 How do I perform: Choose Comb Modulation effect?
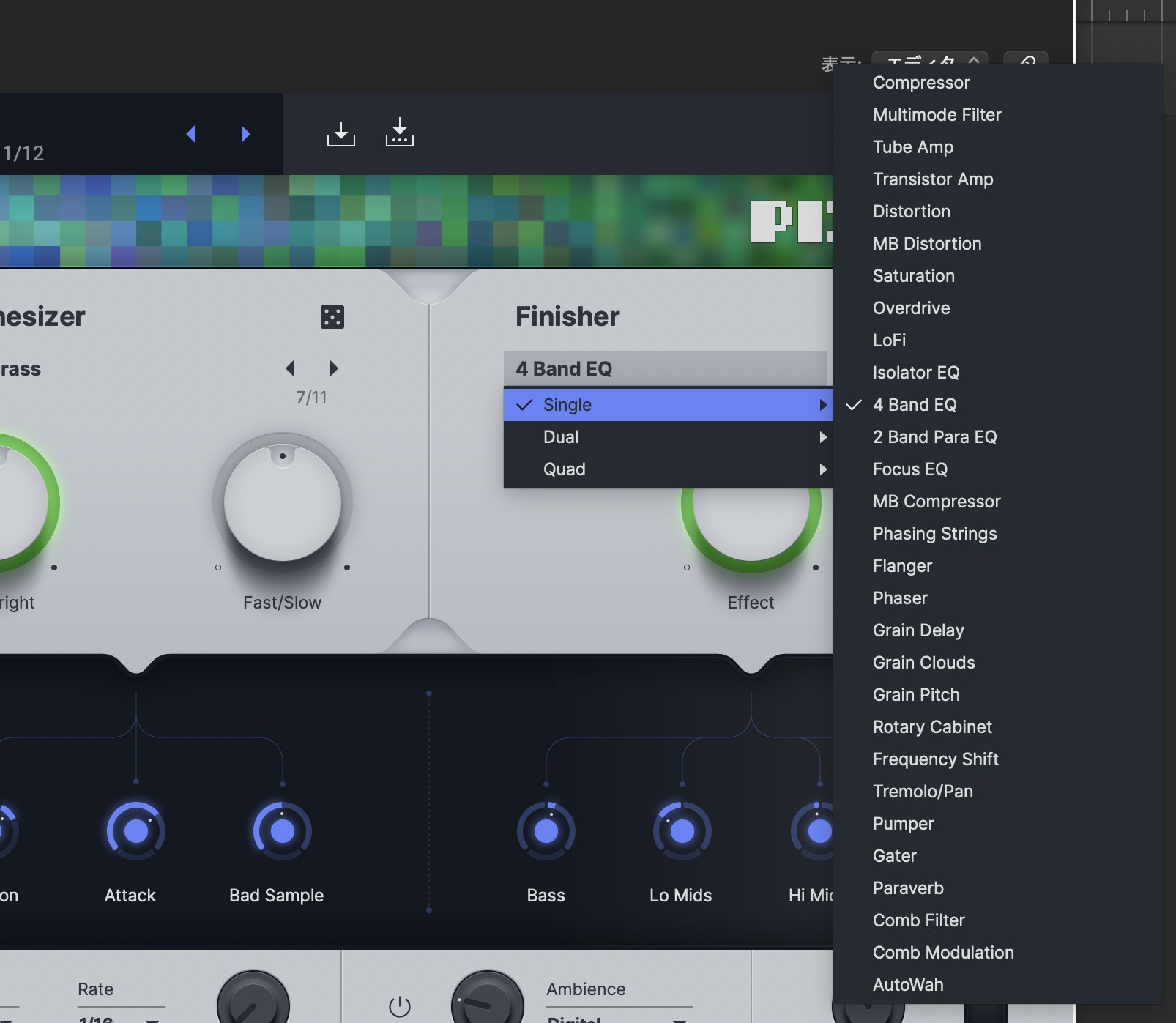(x=998, y=953)
